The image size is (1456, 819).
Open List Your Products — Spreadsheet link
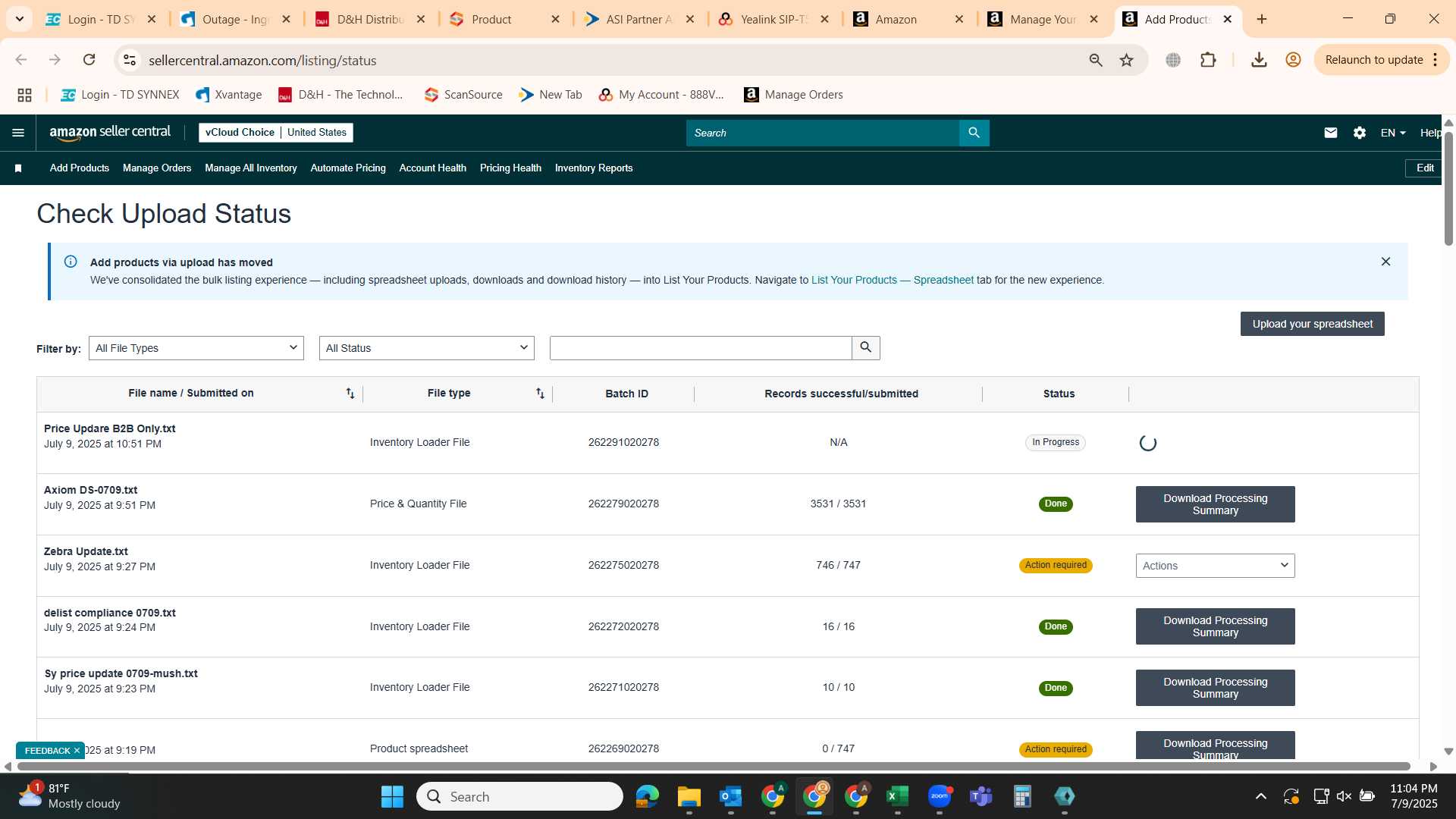tap(892, 280)
